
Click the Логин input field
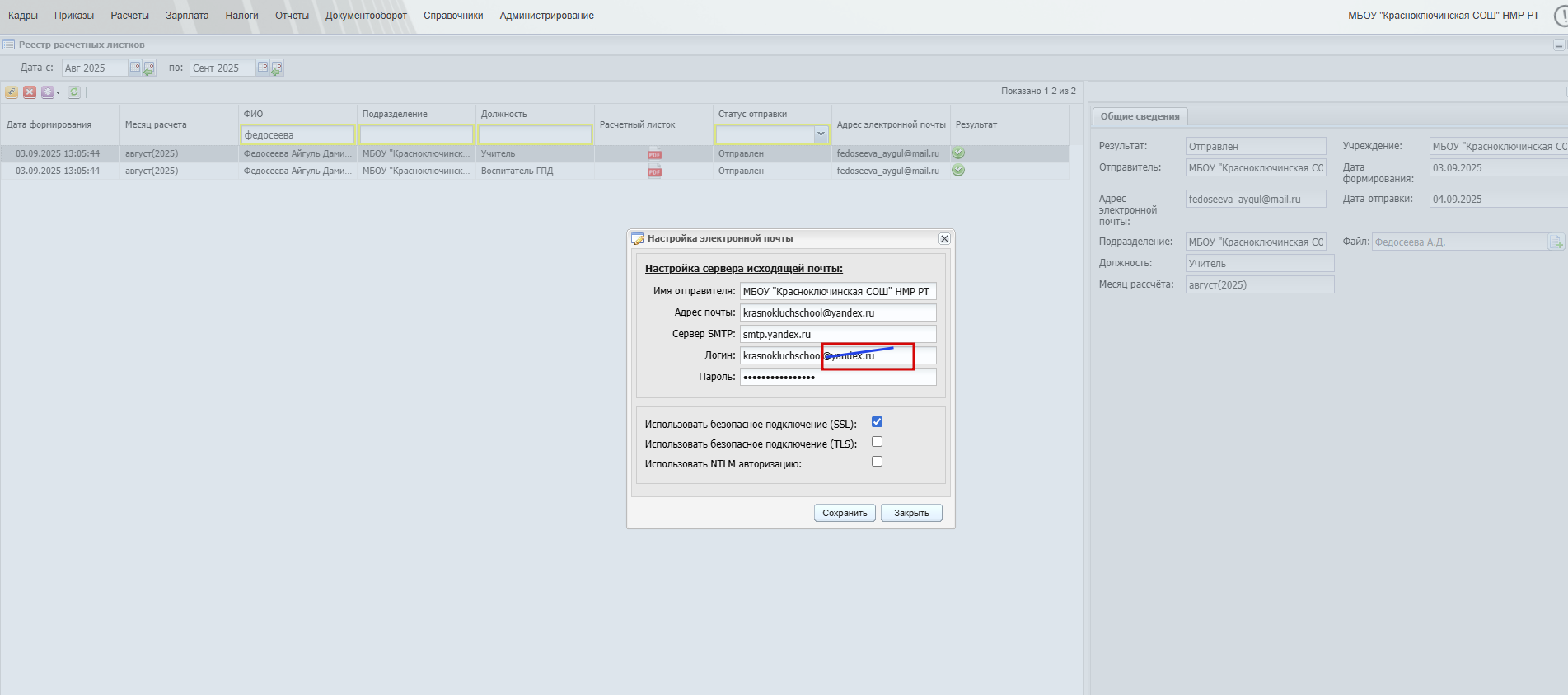tap(838, 355)
